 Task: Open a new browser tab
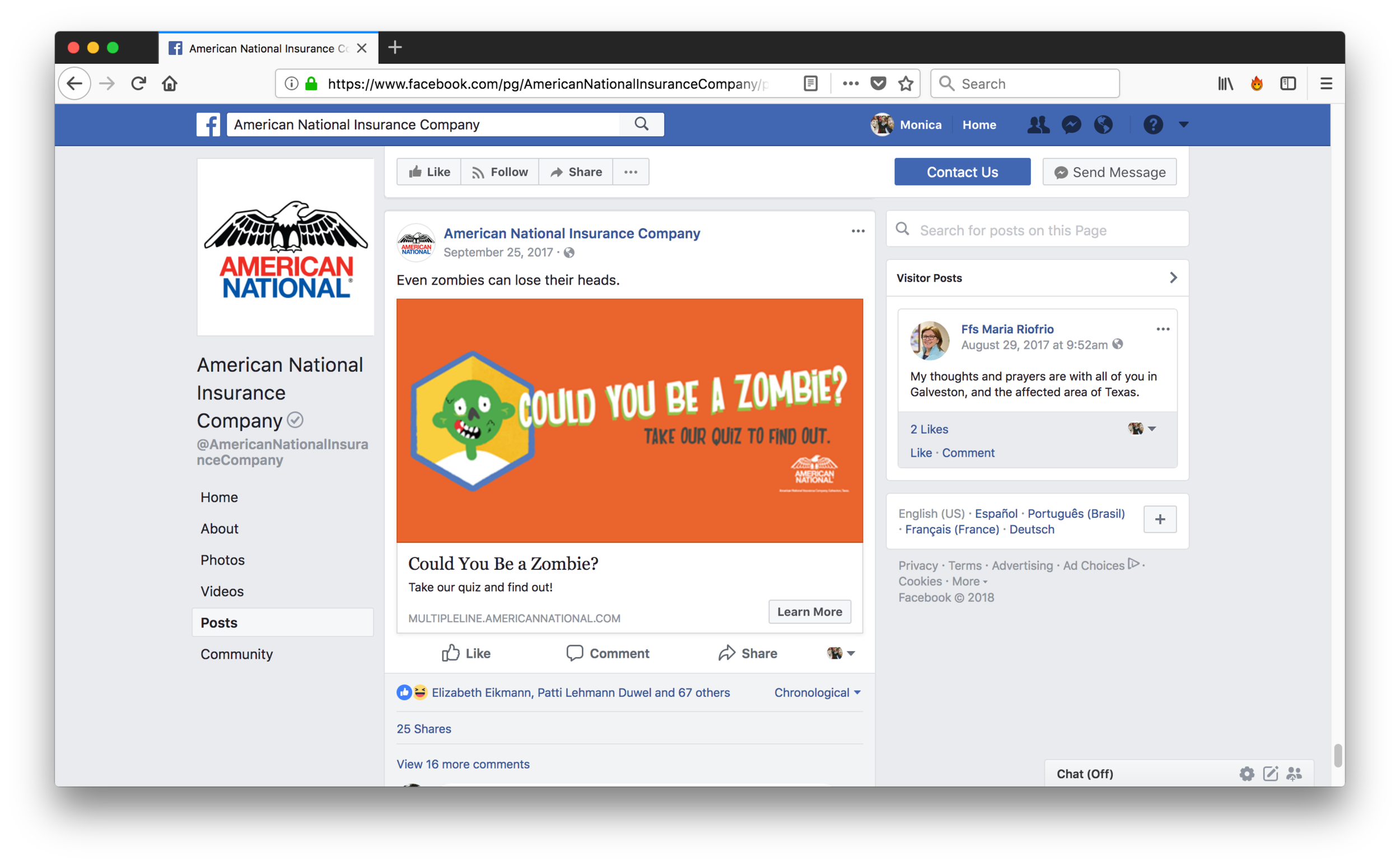tap(395, 48)
